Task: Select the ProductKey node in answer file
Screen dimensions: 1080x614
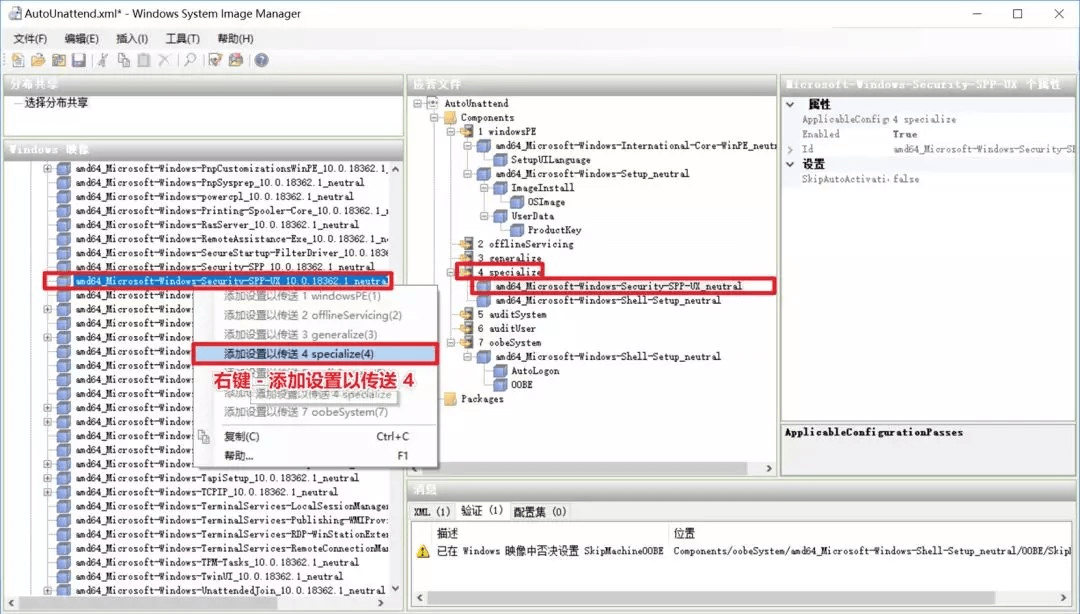Action: pyautogui.click(x=554, y=230)
